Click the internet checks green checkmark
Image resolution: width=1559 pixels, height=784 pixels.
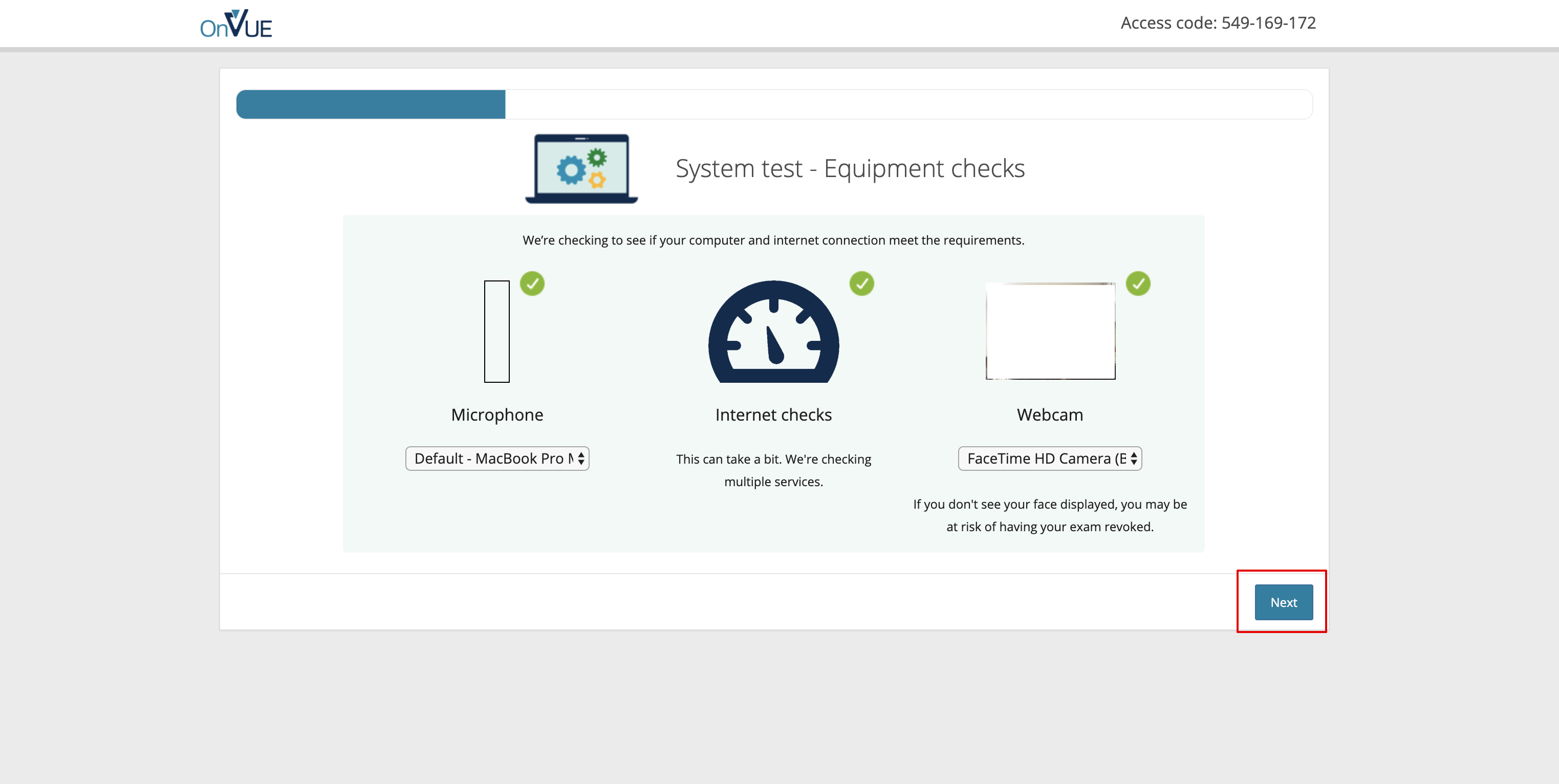pos(861,284)
